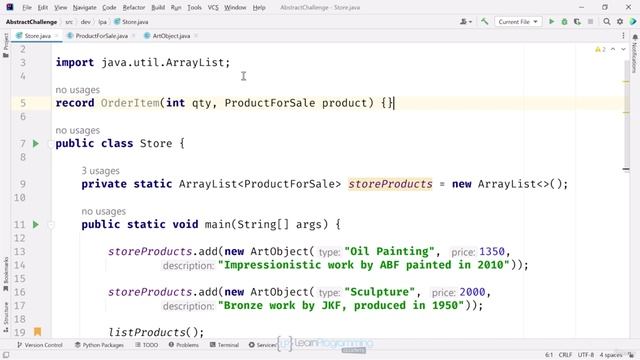Open the Structure tool window stripe
The height and width of the screenshot is (360, 640).
6,318
